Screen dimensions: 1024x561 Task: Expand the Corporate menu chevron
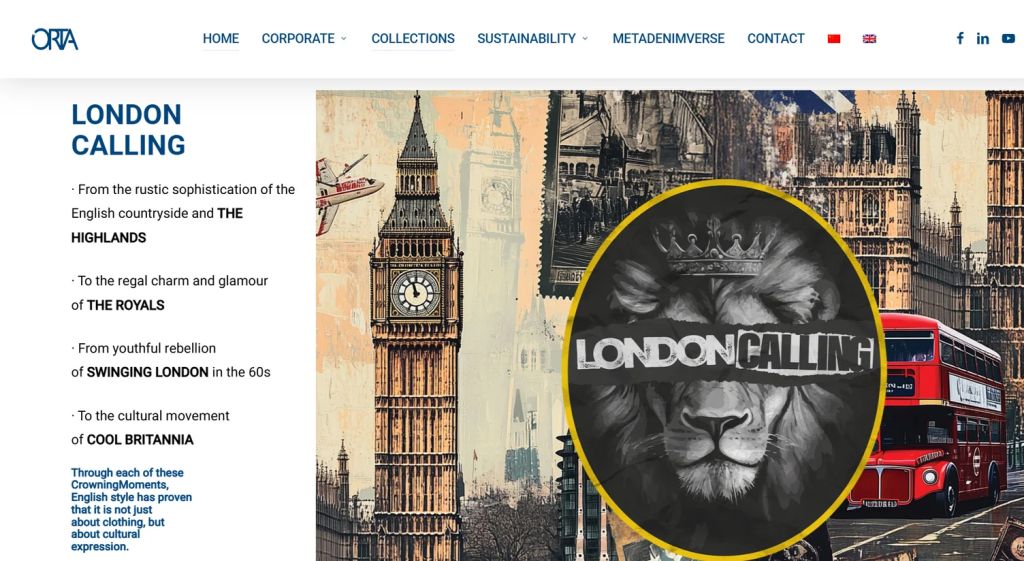click(344, 39)
